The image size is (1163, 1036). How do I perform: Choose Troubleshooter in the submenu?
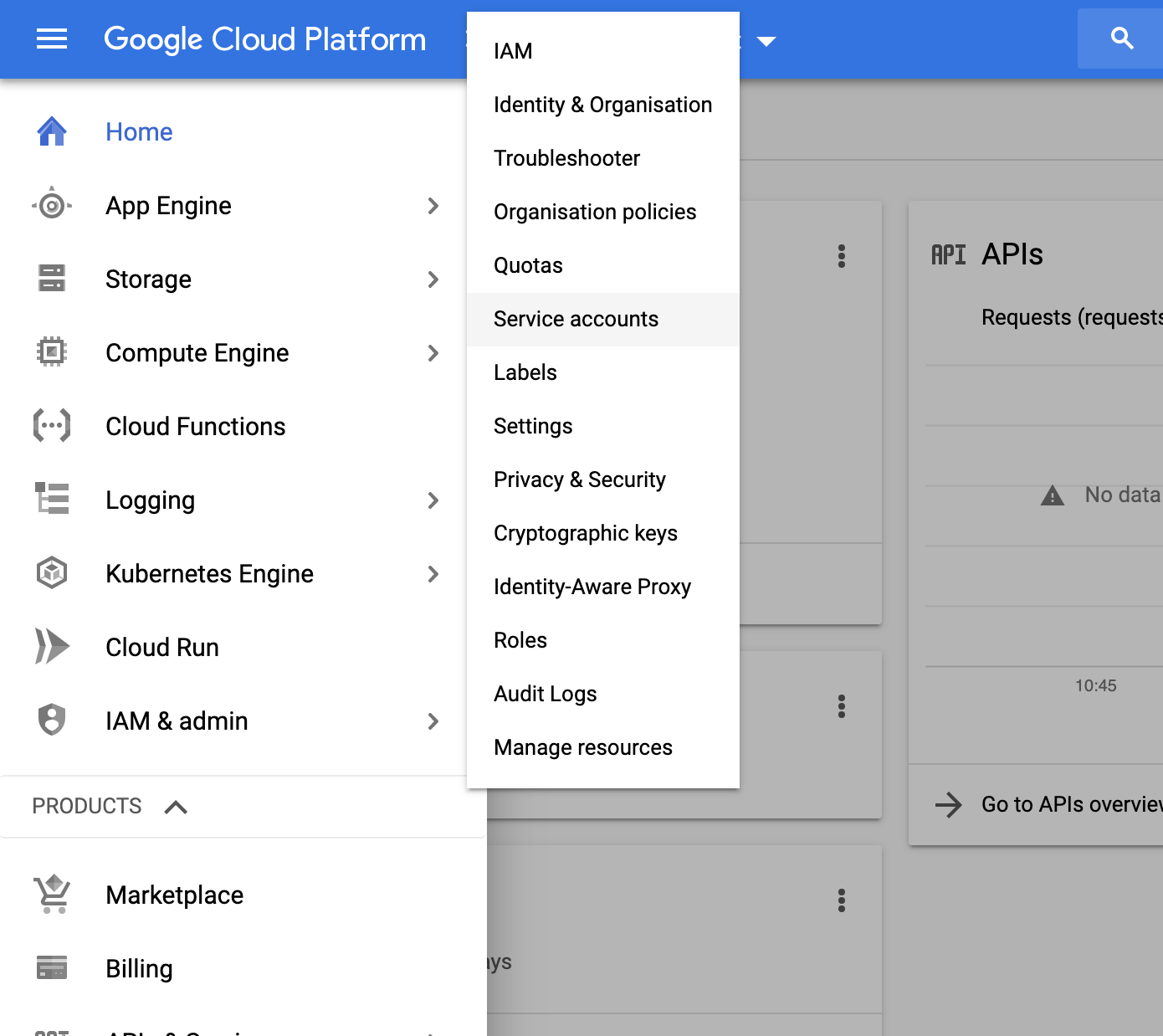click(x=603, y=158)
